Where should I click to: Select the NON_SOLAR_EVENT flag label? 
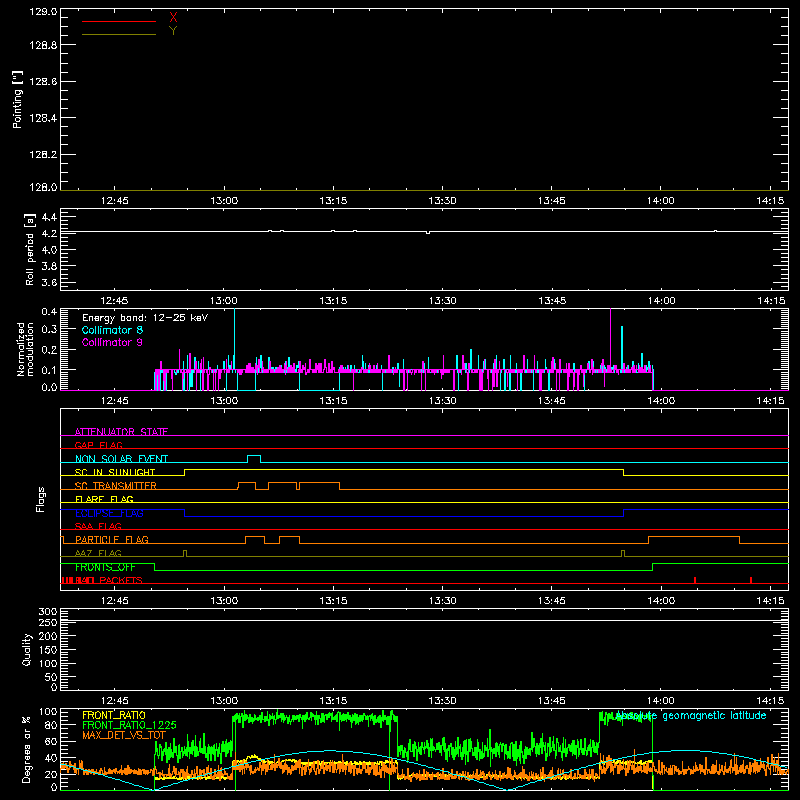pyautogui.click(x=121, y=459)
